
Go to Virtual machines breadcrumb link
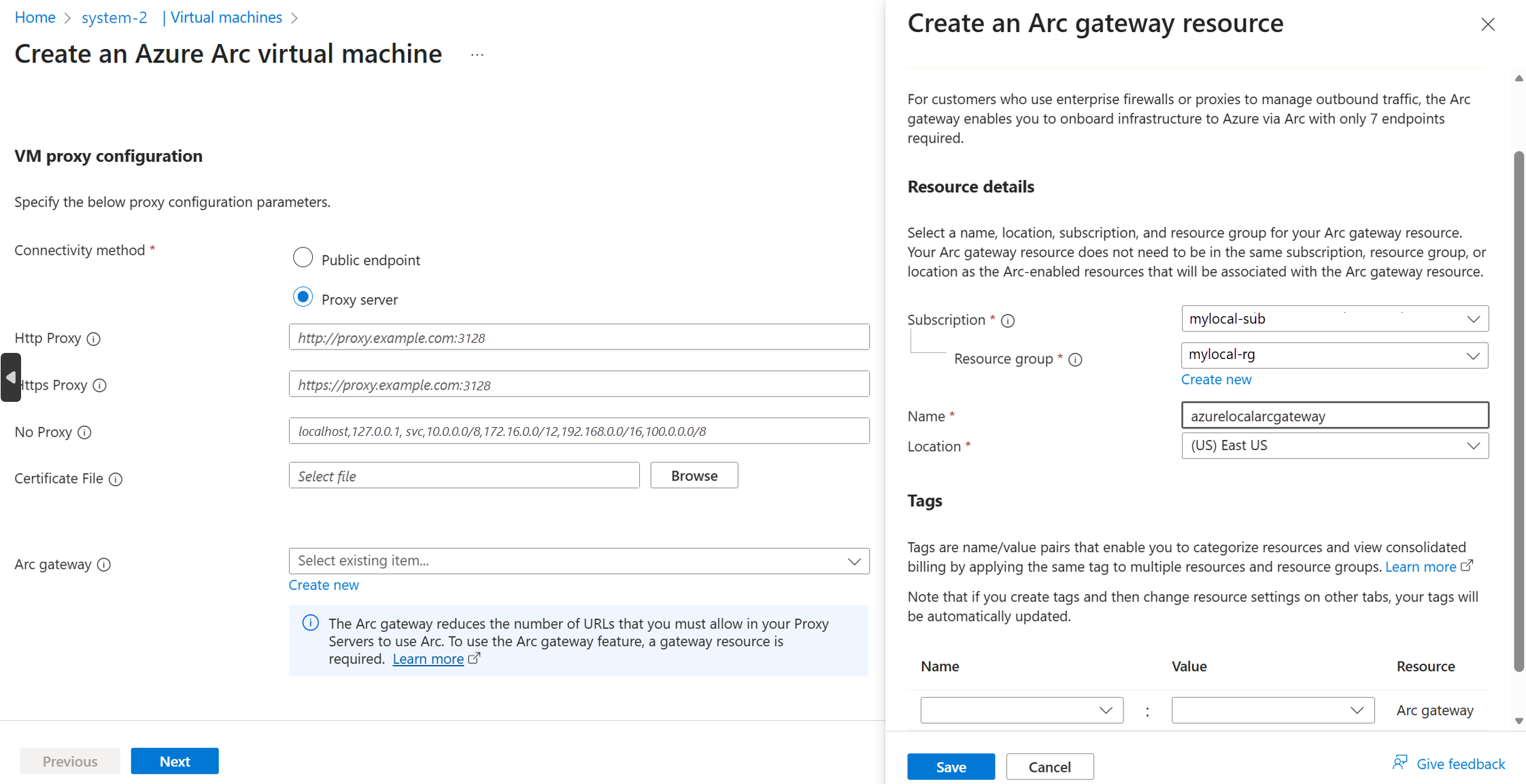point(226,18)
